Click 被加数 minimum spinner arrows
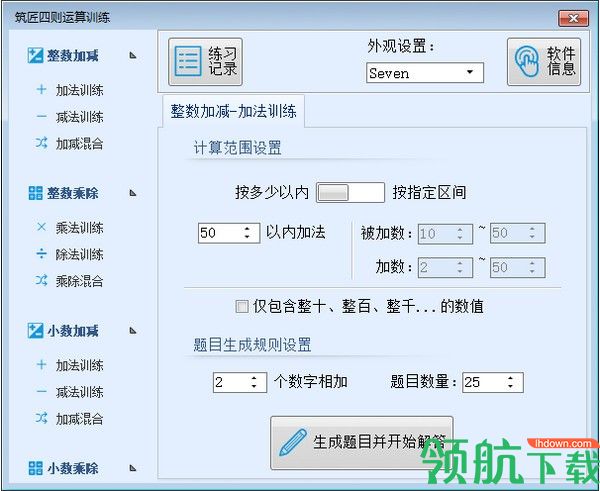 tap(460, 233)
